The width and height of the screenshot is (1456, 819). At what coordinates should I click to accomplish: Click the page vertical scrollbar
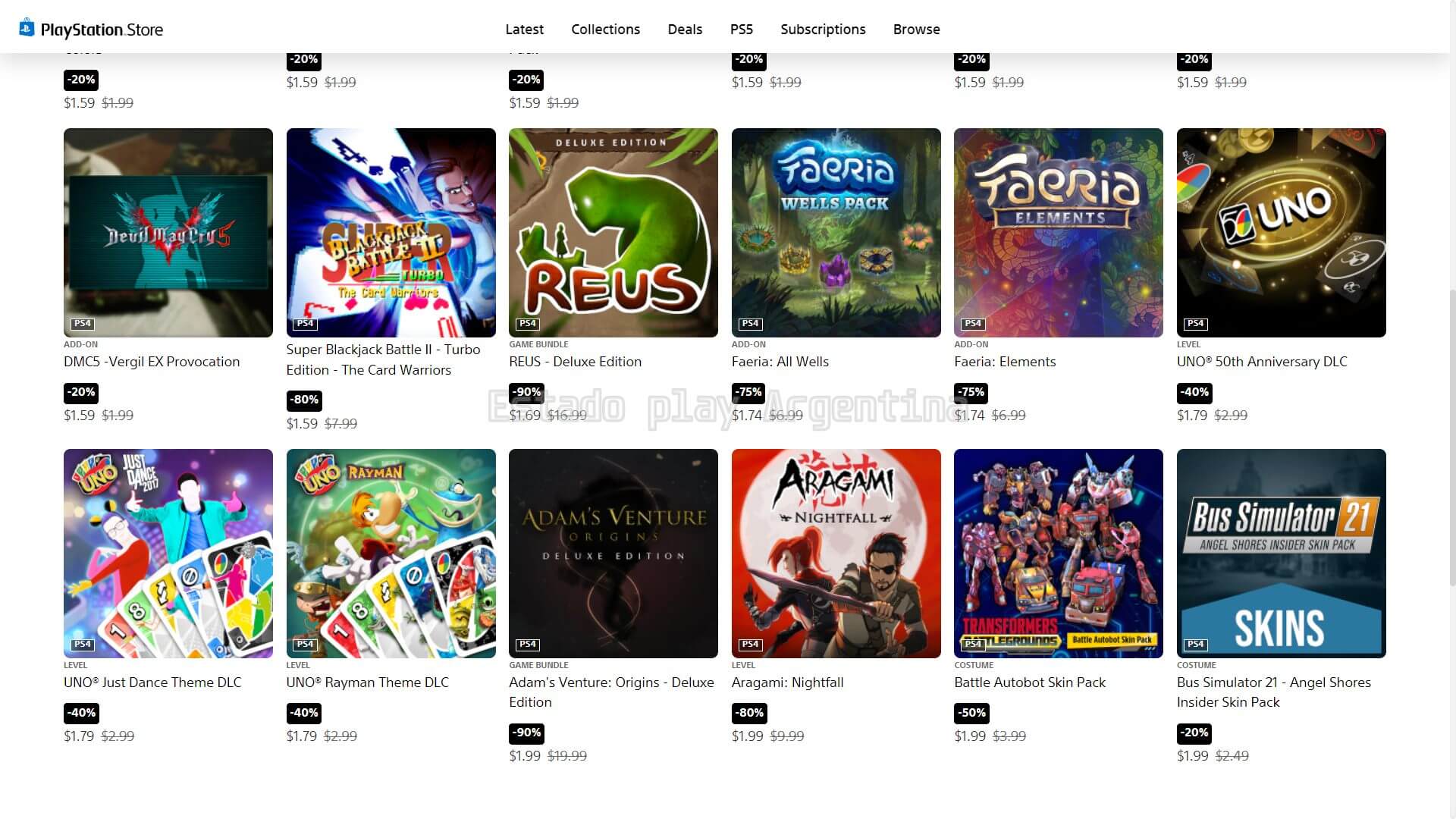pos(1451,436)
